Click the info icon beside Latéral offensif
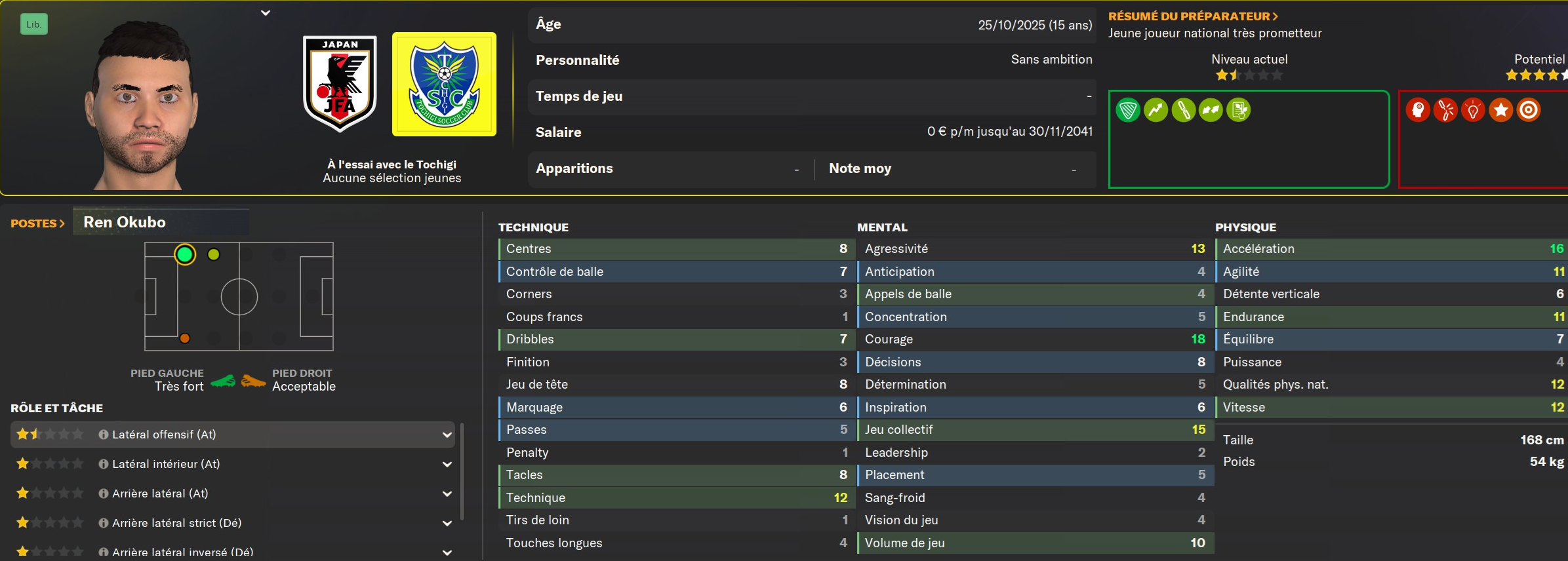The height and width of the screenshot is (561, 1568). click(103, 435)
